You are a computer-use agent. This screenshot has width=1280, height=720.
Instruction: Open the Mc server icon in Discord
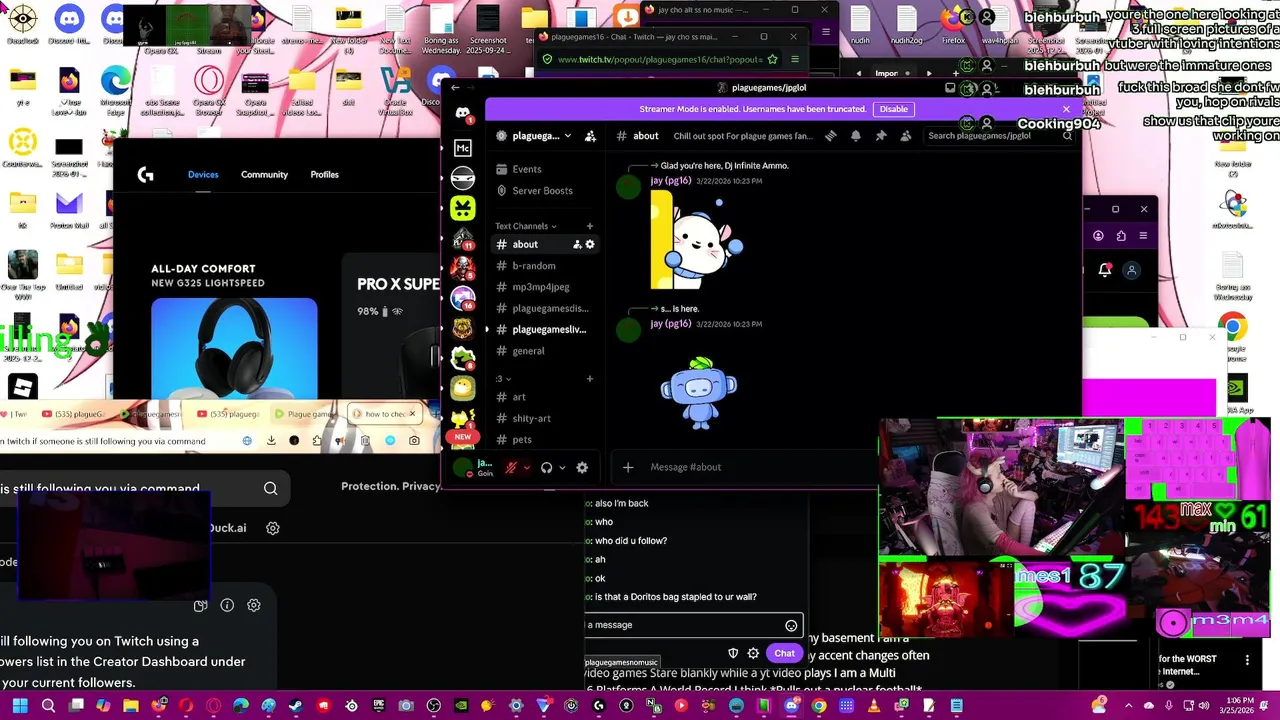click(x=462, y=148)
